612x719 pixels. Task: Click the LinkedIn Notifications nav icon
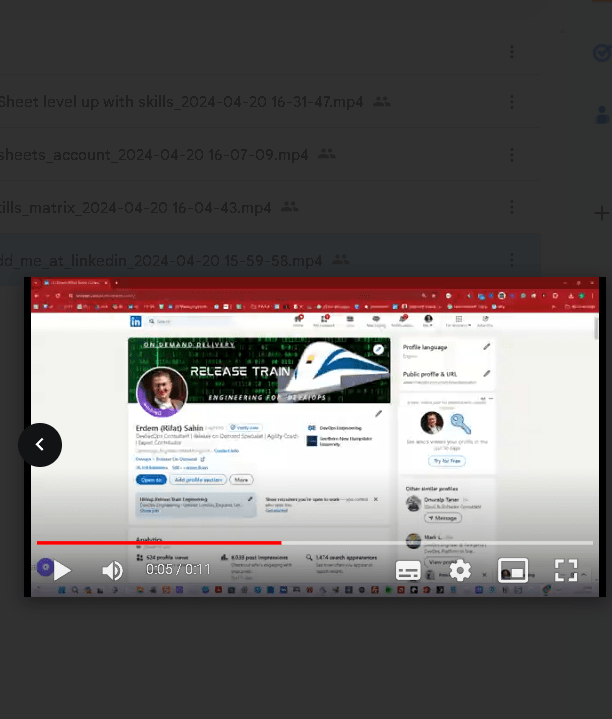pyautogui.click(x=402, y=321)
